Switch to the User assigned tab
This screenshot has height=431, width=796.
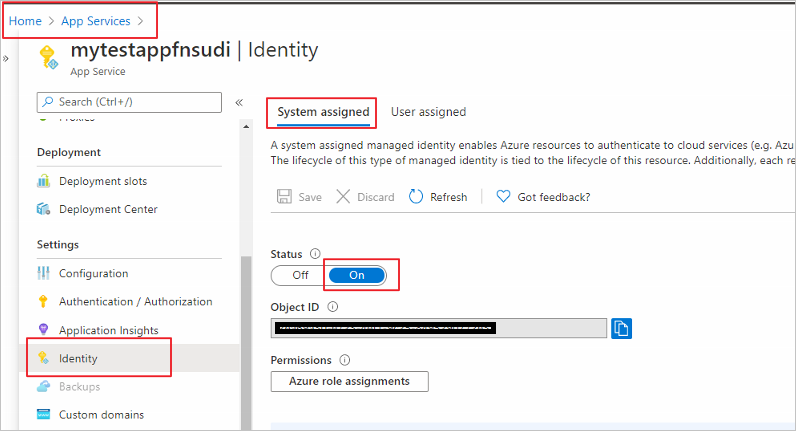click(x=428, y=112)
